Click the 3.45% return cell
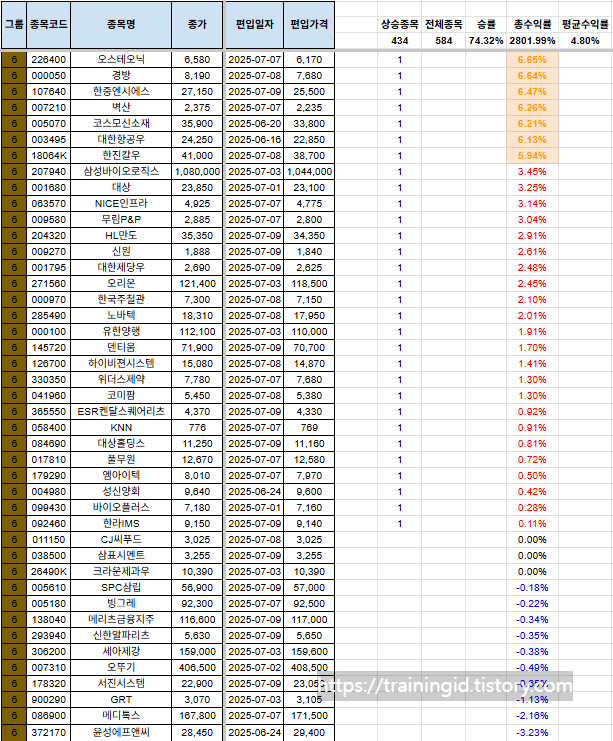 pos(532,172)
